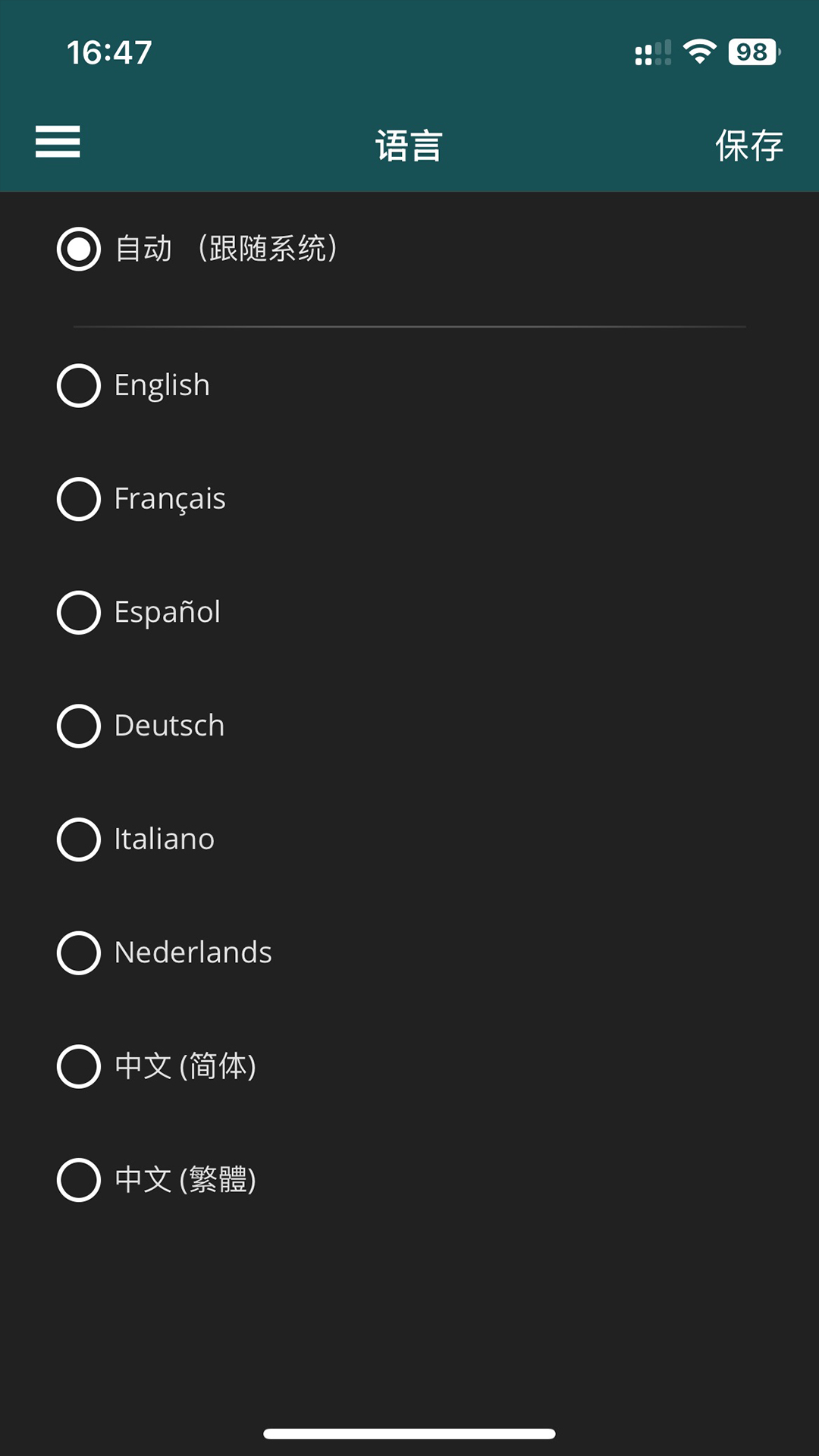The width and height of the screenshot is (819, 1456).
Task: Tap the 16:47 clock in status bar
Action: pyautogui.click(x=109, y=52)
